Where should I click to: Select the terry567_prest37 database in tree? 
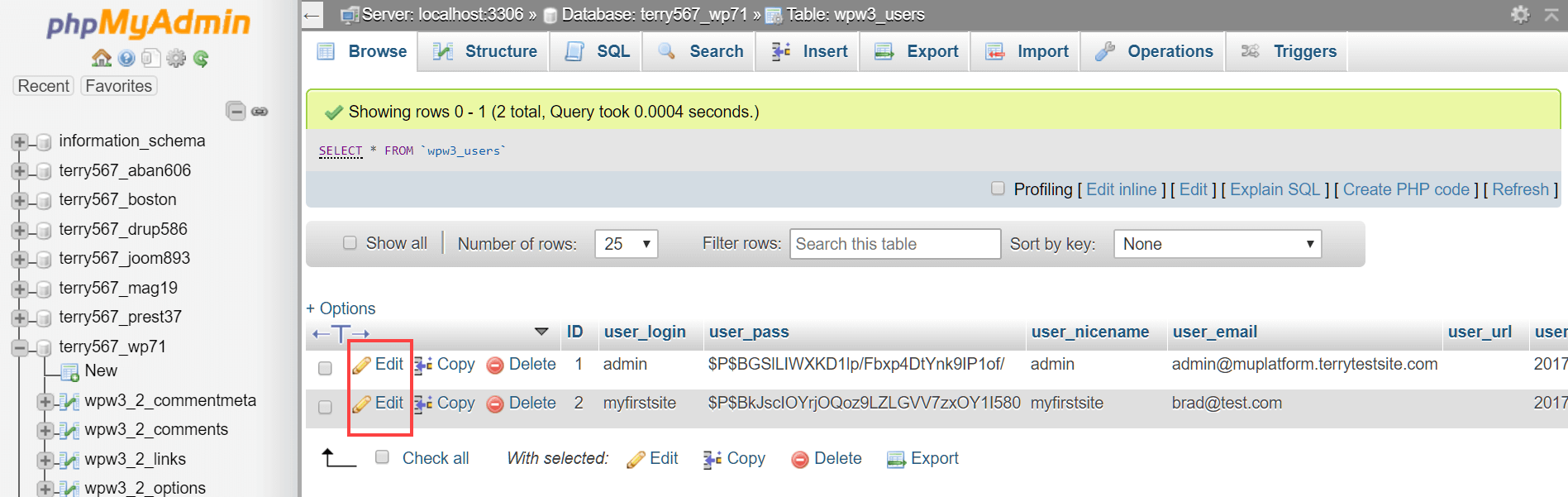120,317
